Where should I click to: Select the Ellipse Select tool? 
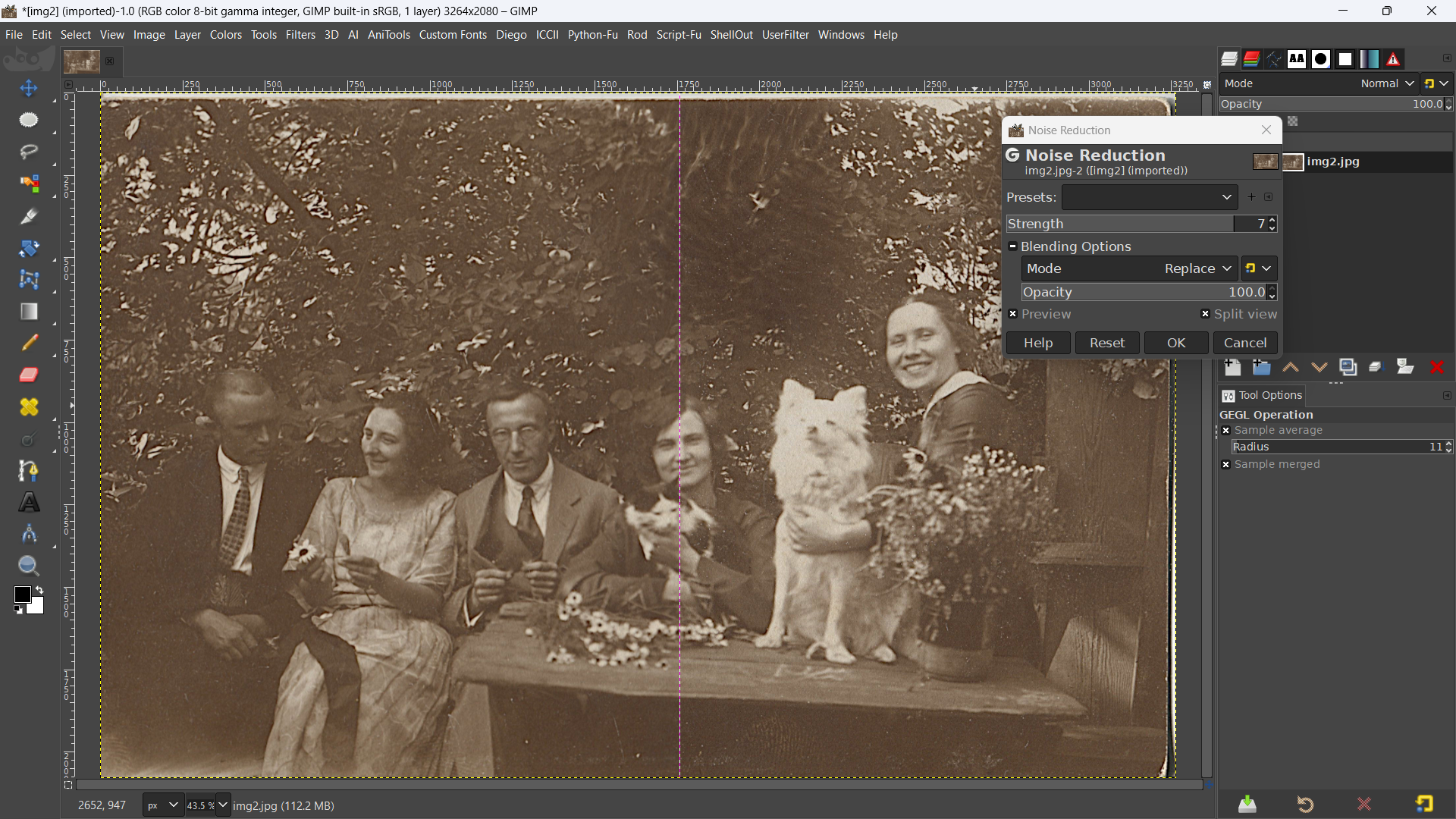click(x=29, y=120)
